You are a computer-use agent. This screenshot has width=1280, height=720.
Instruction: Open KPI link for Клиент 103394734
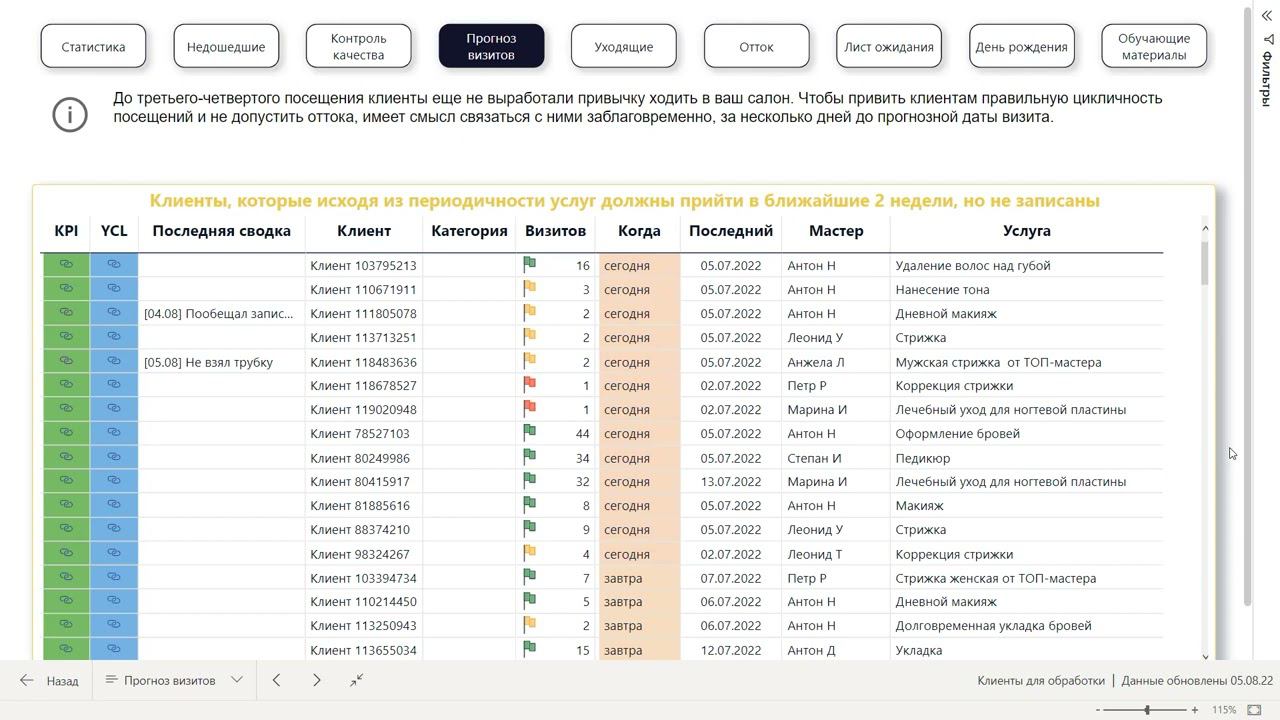click(66, 577)
